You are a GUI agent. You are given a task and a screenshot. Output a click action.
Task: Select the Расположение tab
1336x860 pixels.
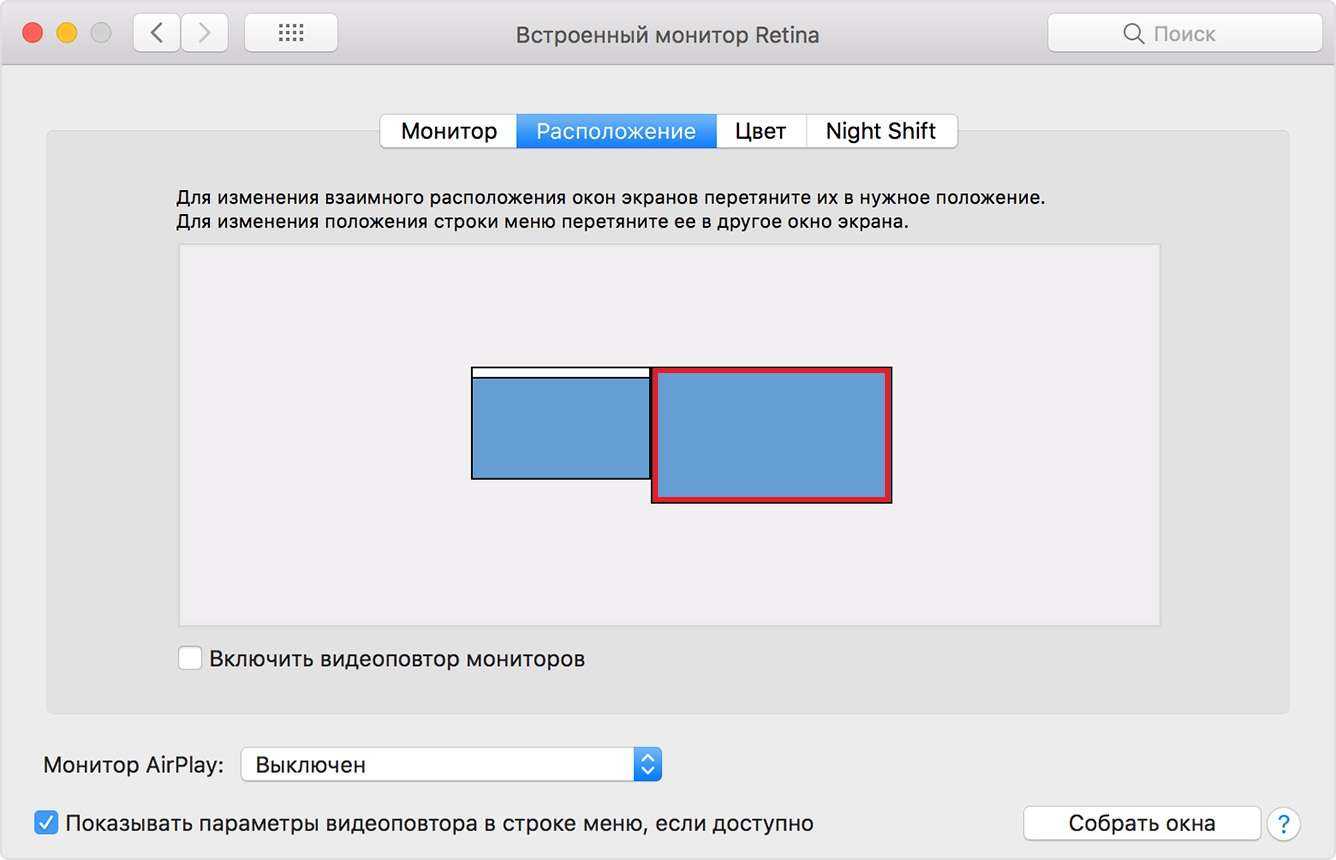click(616, 131)
